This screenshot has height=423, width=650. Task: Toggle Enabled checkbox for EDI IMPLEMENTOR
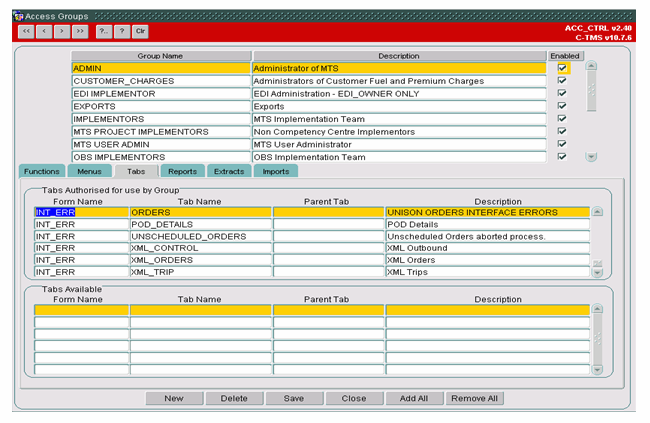coord(562,93)
